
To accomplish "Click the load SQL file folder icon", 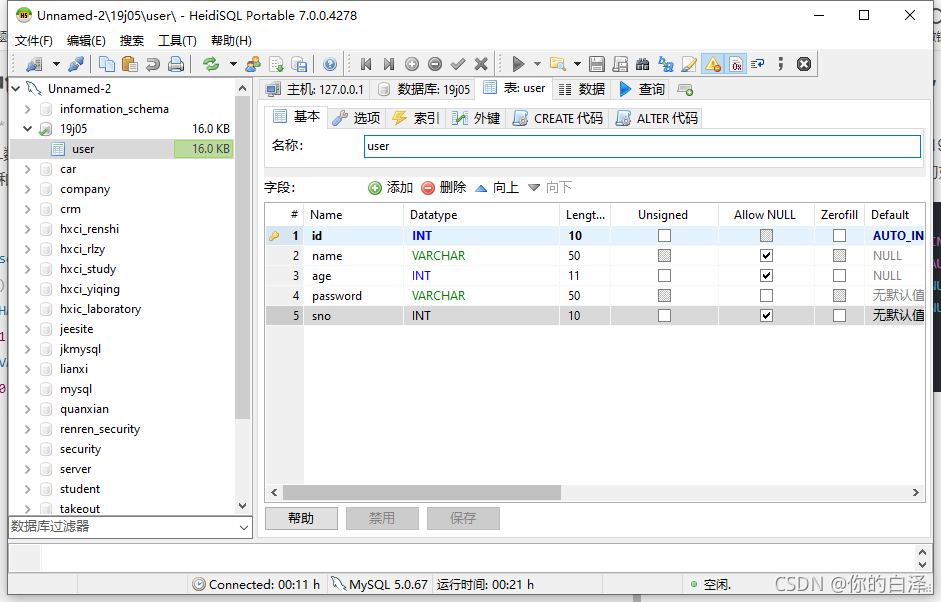I will [558, 64].
